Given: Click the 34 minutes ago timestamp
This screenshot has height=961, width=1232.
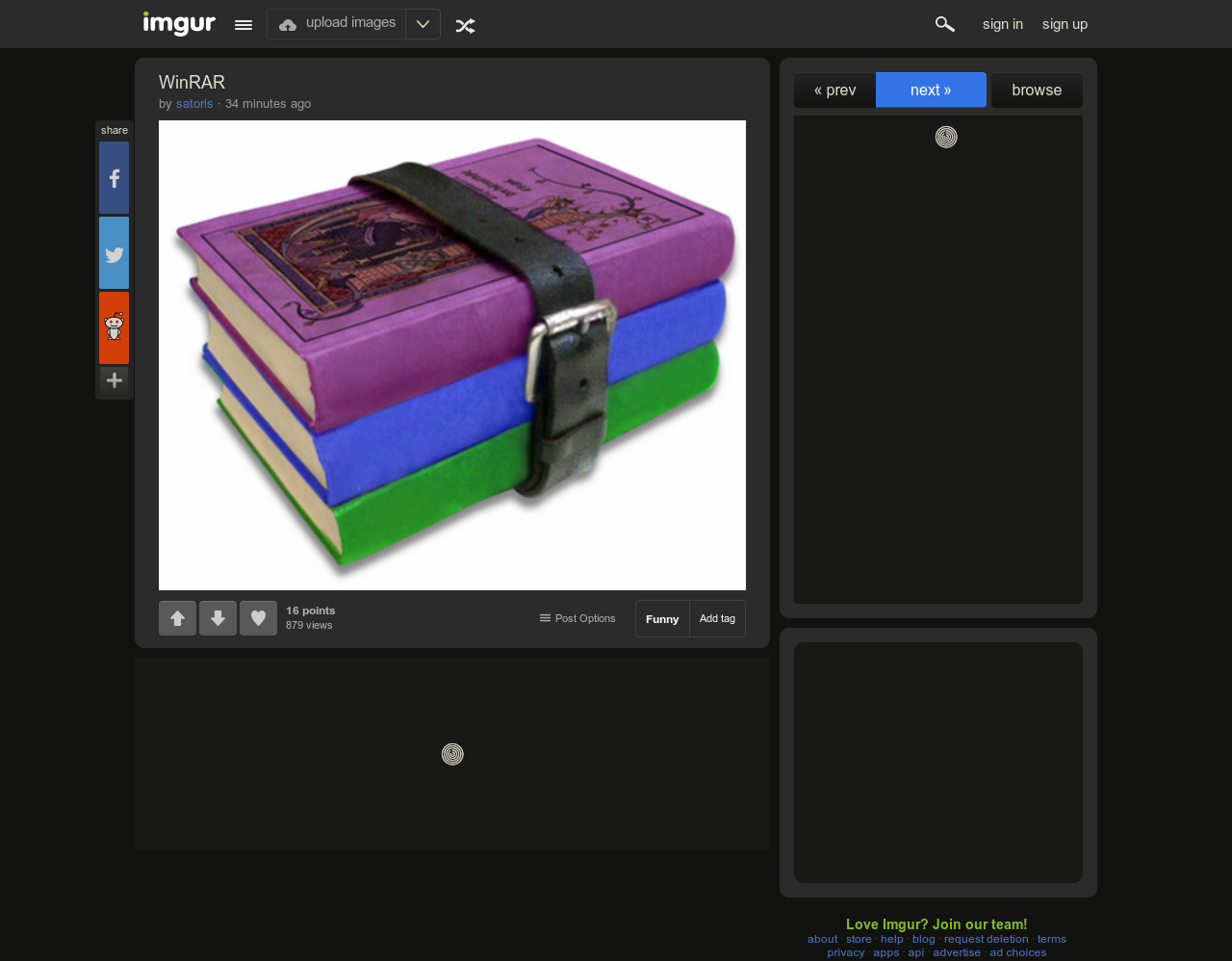Looking at the screenshot, I should pos(268,104).
